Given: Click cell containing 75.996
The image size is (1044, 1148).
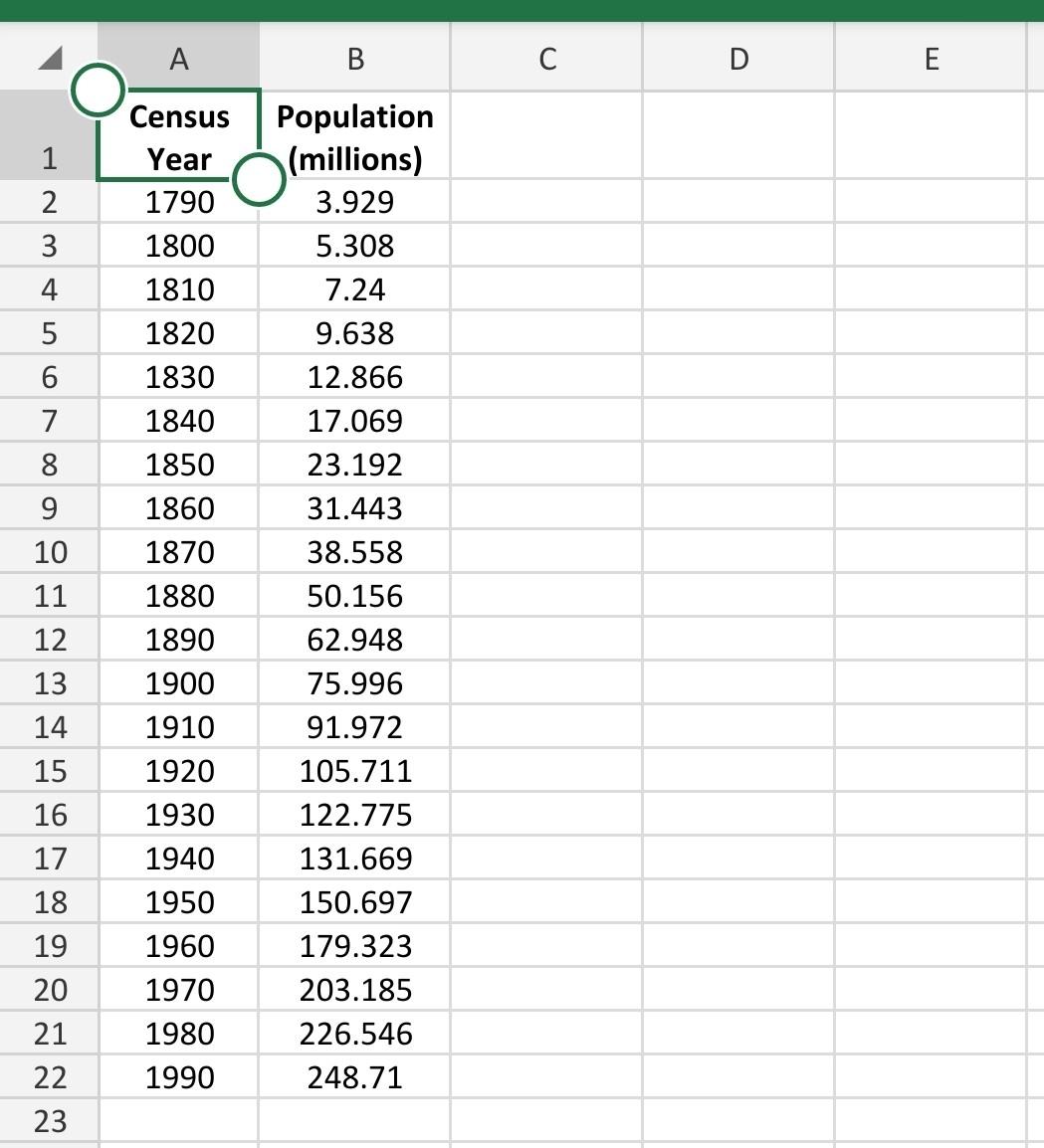Looking at the screenshot, I should coord(354,683).
